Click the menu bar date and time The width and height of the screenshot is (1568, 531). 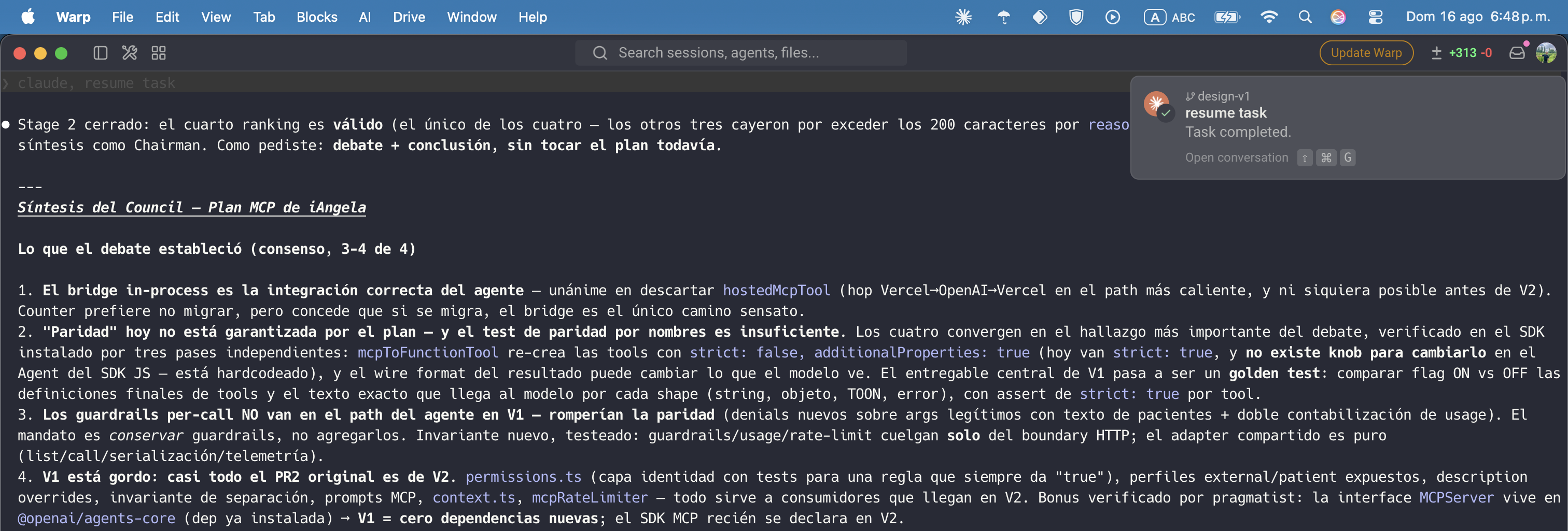coord(1478,17)
